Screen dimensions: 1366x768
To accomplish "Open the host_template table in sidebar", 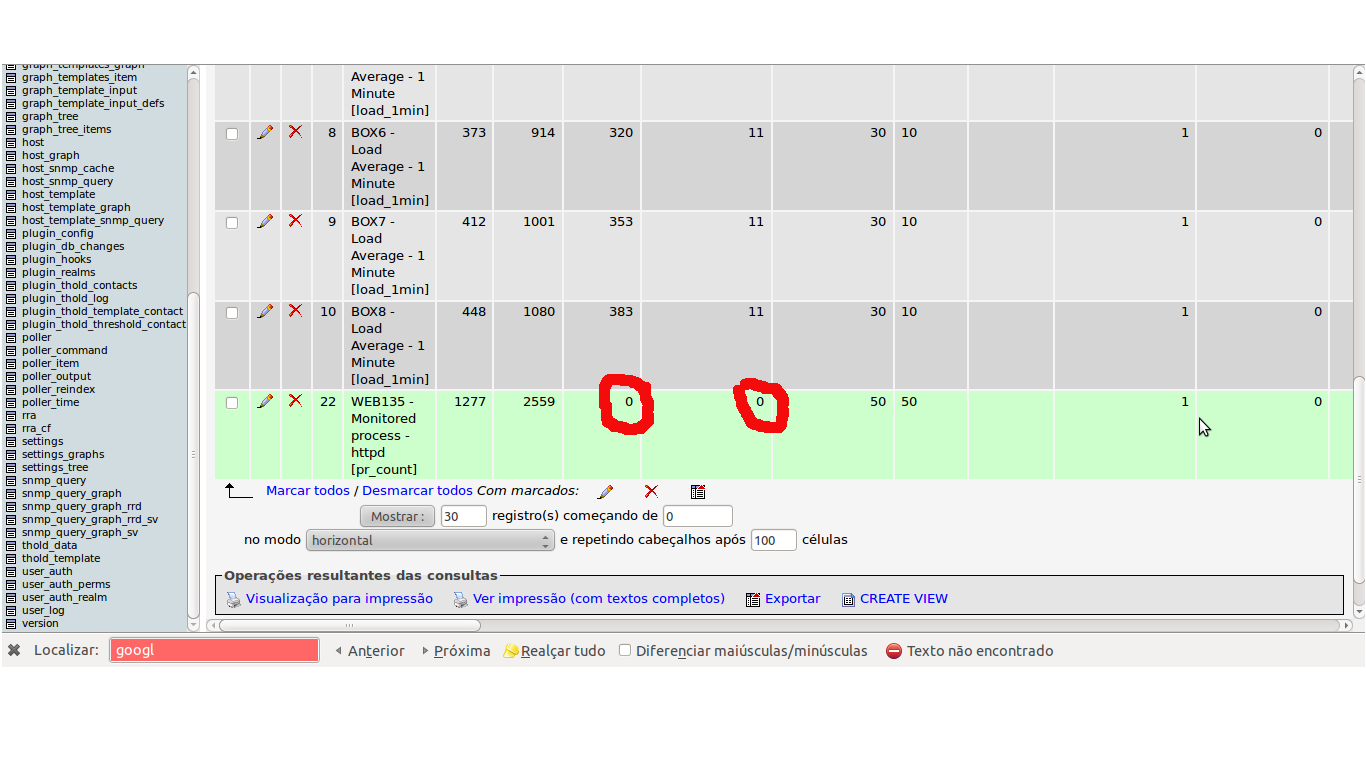I will (x=58, y=194).
